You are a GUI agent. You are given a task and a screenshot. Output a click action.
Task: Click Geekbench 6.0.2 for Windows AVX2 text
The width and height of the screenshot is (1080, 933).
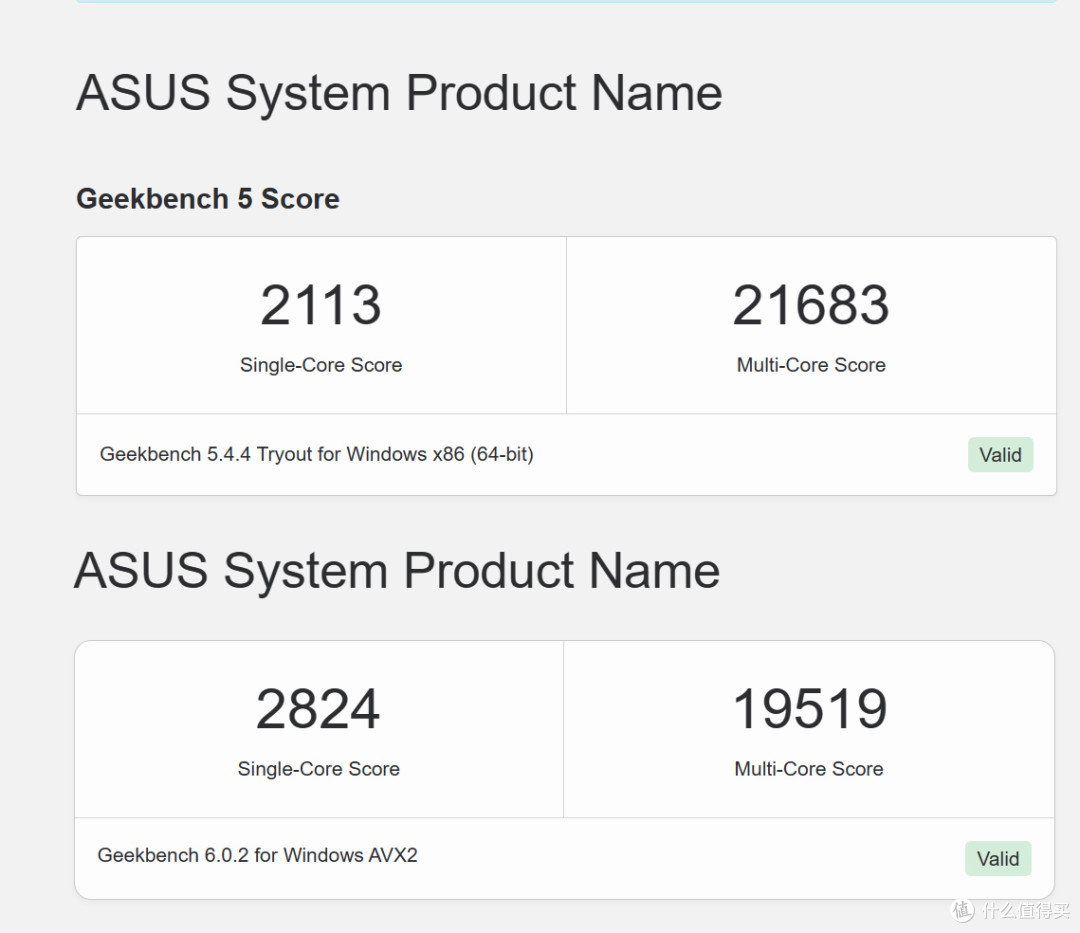[x=258, y=855]
